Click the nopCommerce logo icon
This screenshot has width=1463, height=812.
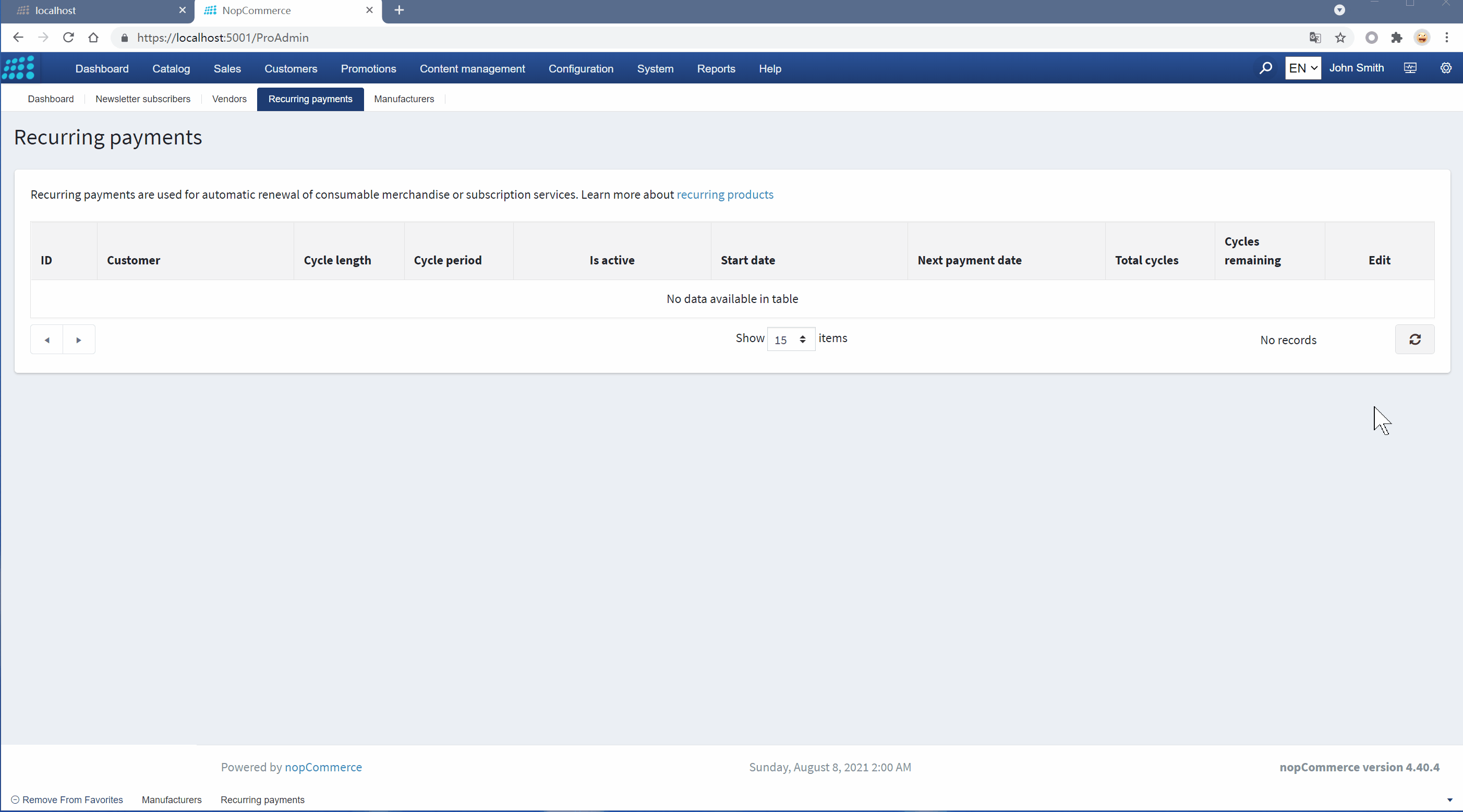(x=19, y=68)
